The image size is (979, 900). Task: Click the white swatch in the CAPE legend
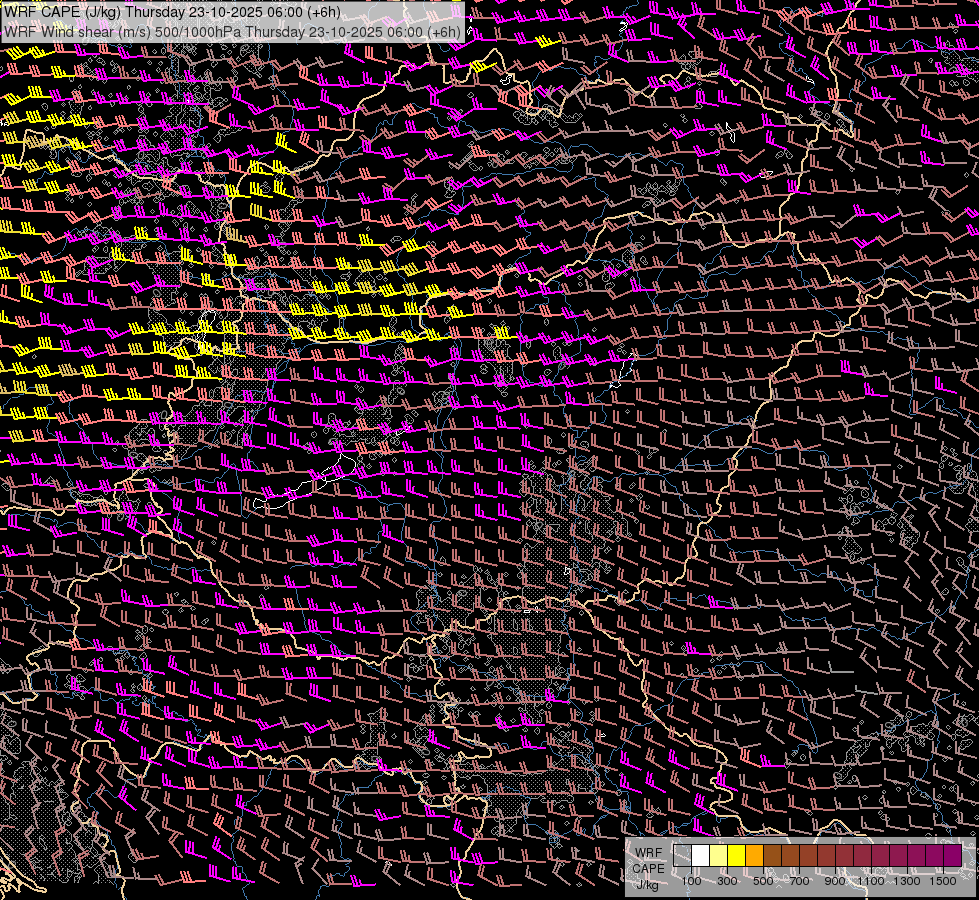pos(701,856)
